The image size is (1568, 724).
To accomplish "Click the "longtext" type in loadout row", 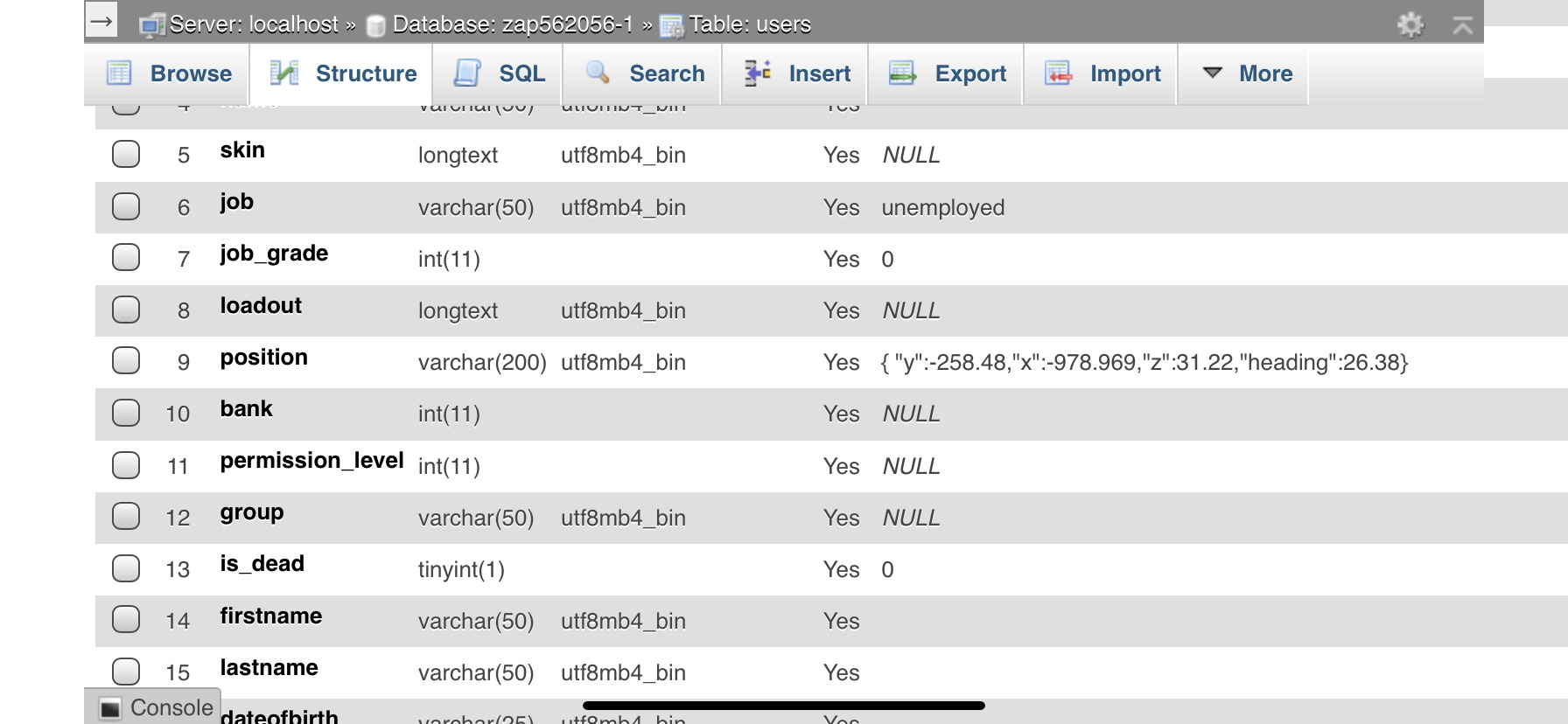I will point(458,311).
